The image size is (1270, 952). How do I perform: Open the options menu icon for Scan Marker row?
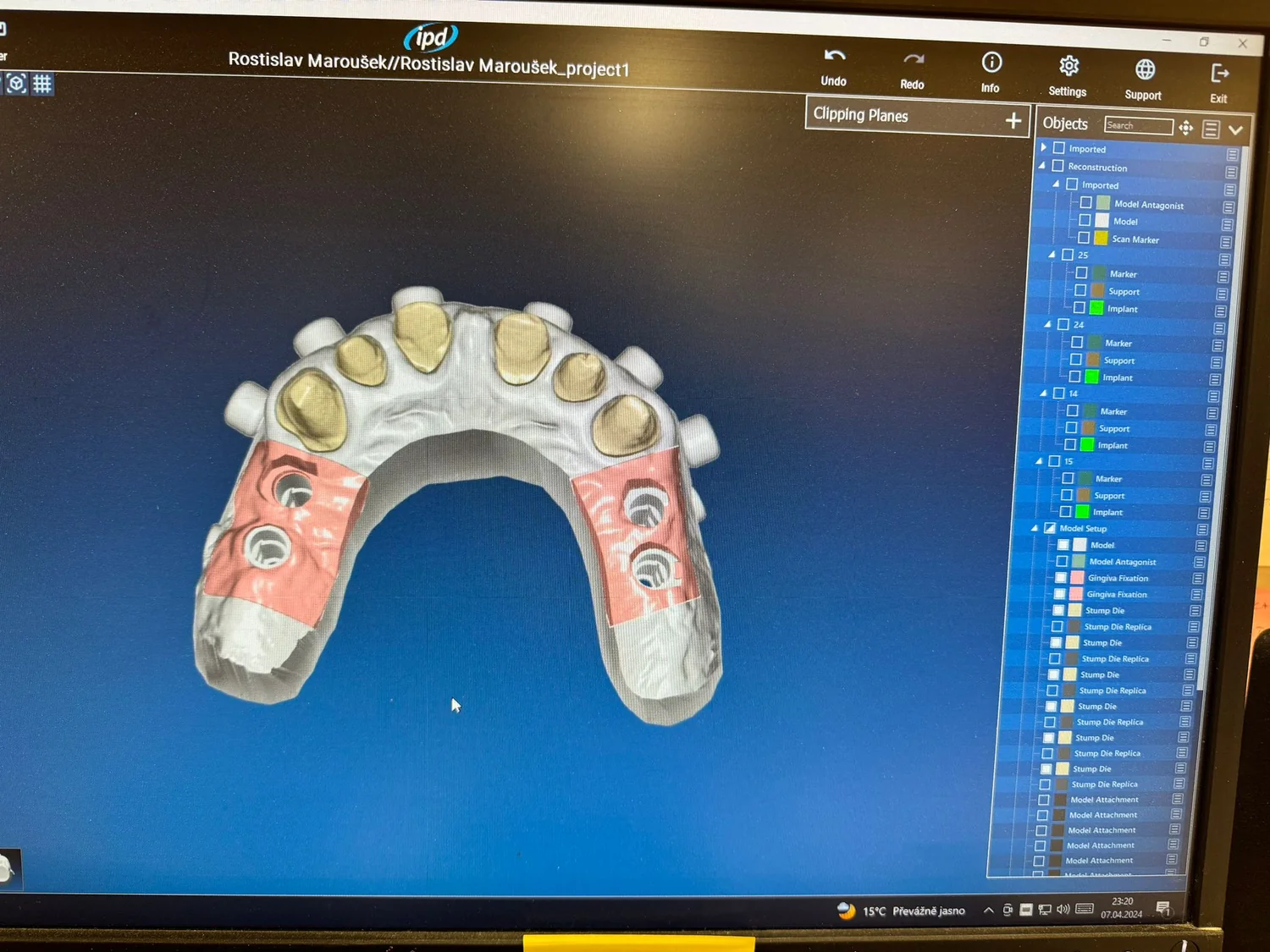pos(1225,242)
